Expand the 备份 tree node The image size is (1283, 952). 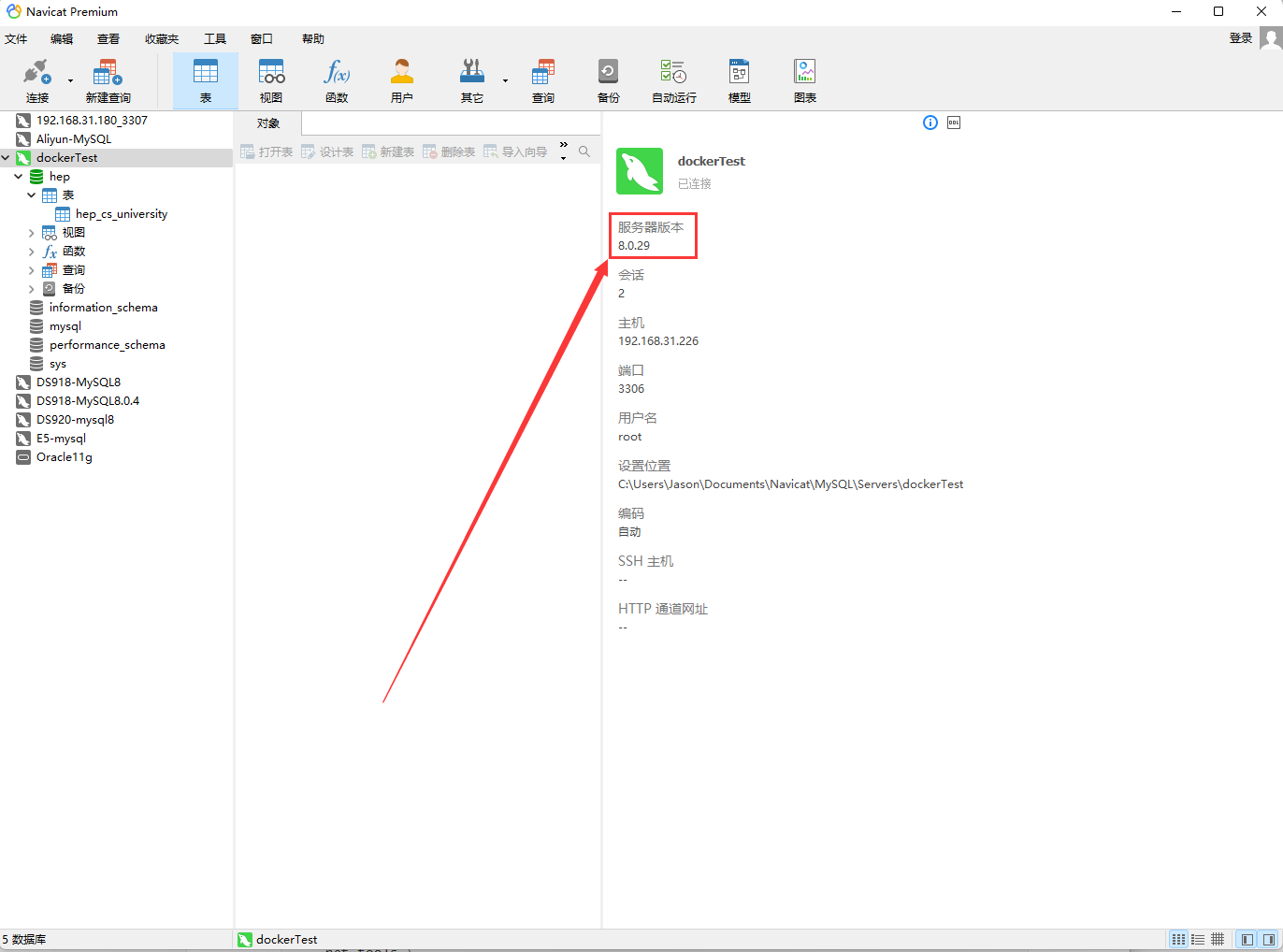pos(32,289)
